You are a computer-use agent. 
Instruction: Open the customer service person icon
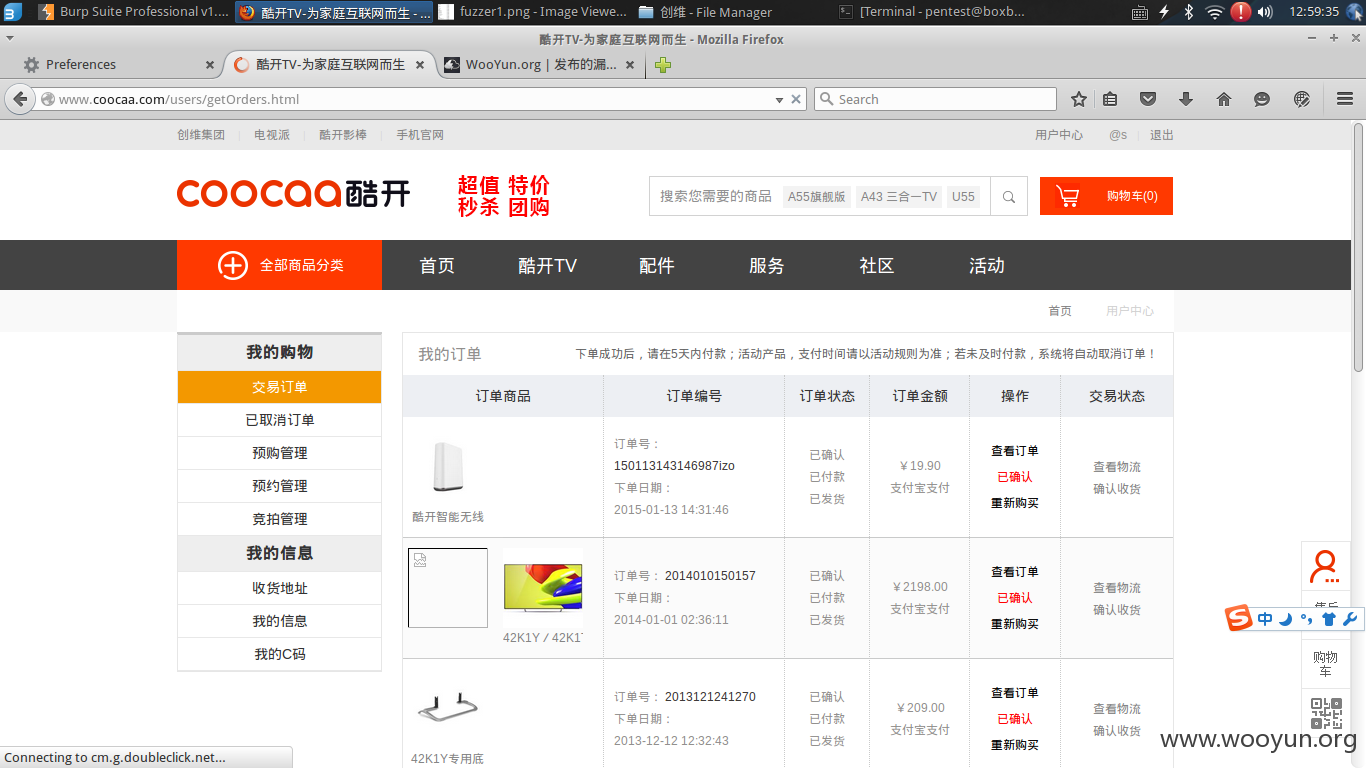click(1325, 567)
